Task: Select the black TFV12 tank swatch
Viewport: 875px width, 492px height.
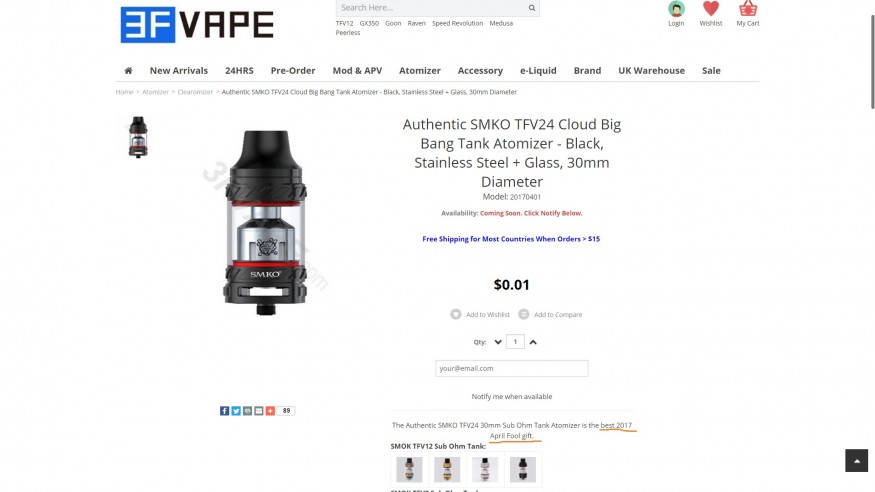Action: click(523, 470)
